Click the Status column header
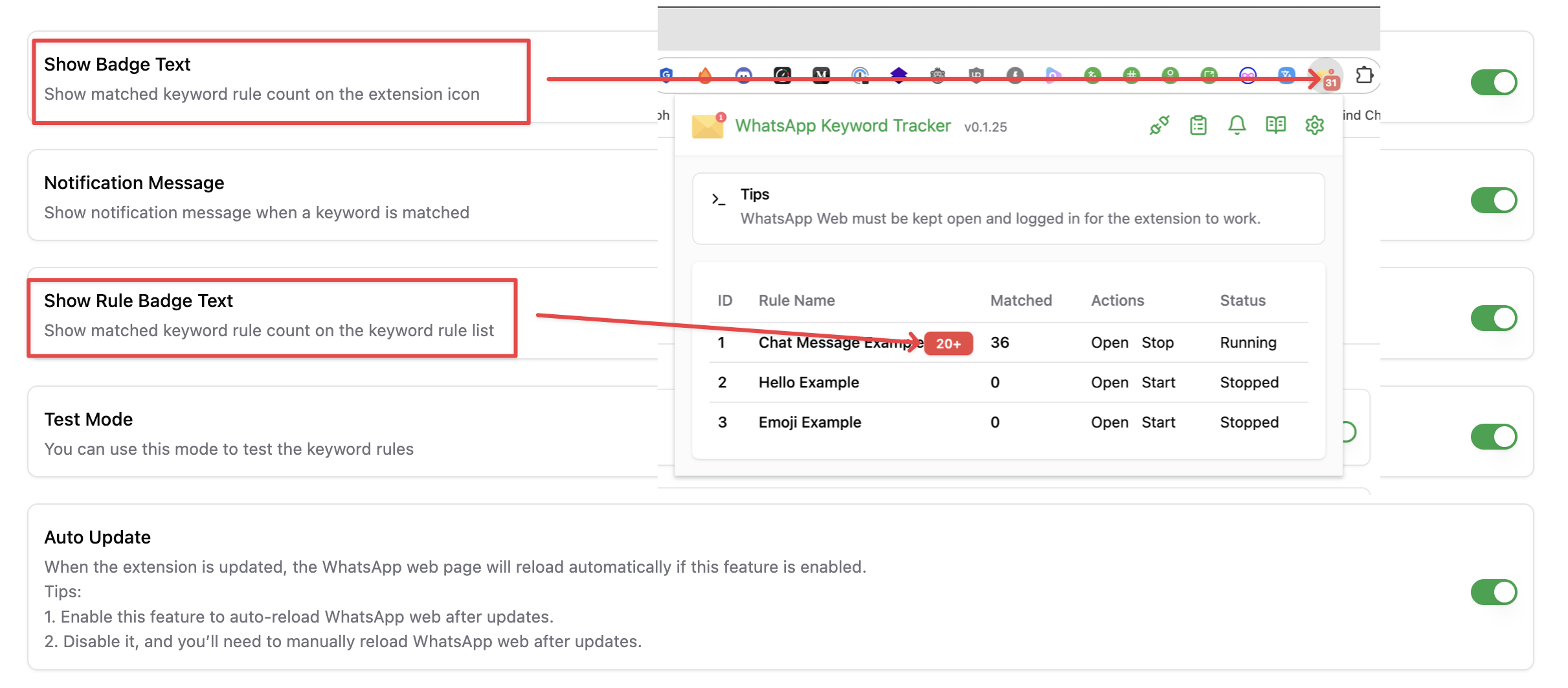The image size is (1568, 688). (x=1242, y=301)
